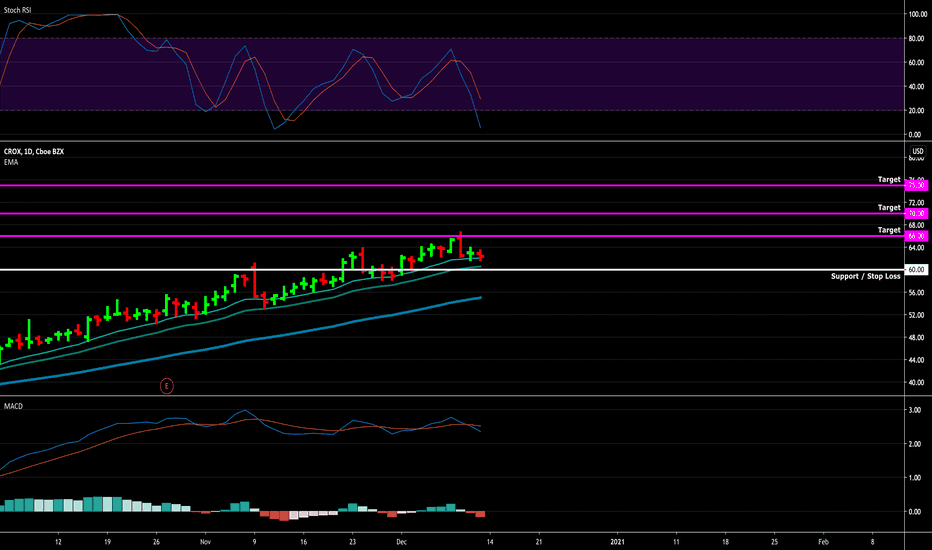932x550 pixels.
Task: Open the USD currency selector
Action: [918, 151]
